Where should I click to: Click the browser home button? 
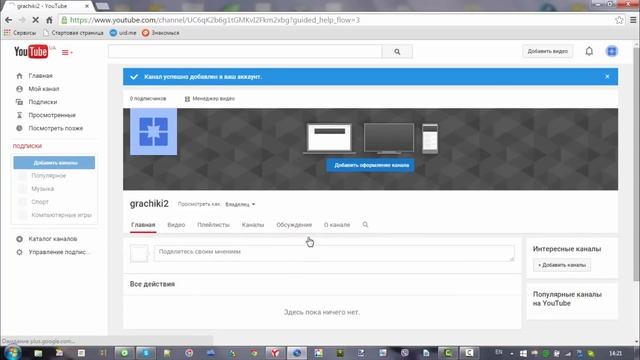(x=49, y=20)
